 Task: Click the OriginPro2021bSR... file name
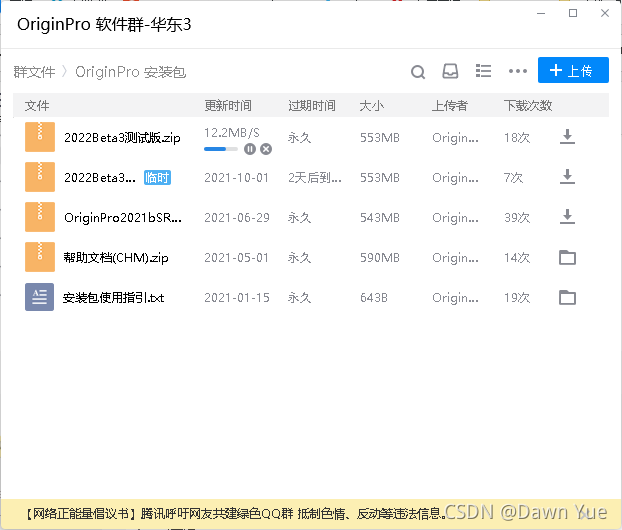pyautogui.click(x=123, y=217)
